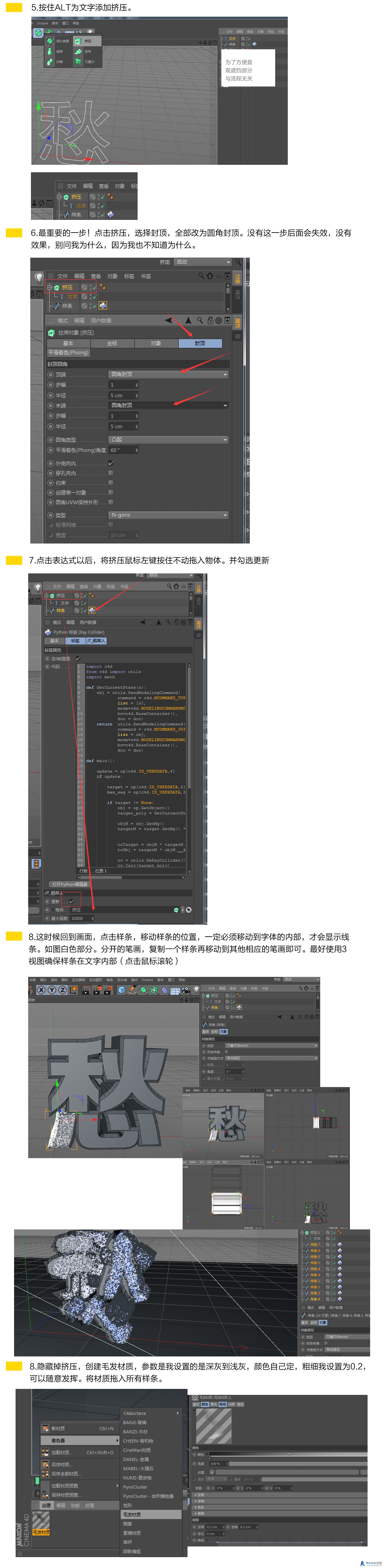Viewport: 384px width, 1568px height.
Task: Click the home icon in the 封顶 screenshot's object manager
Action: pyautogui.click(x=210, y=276)
